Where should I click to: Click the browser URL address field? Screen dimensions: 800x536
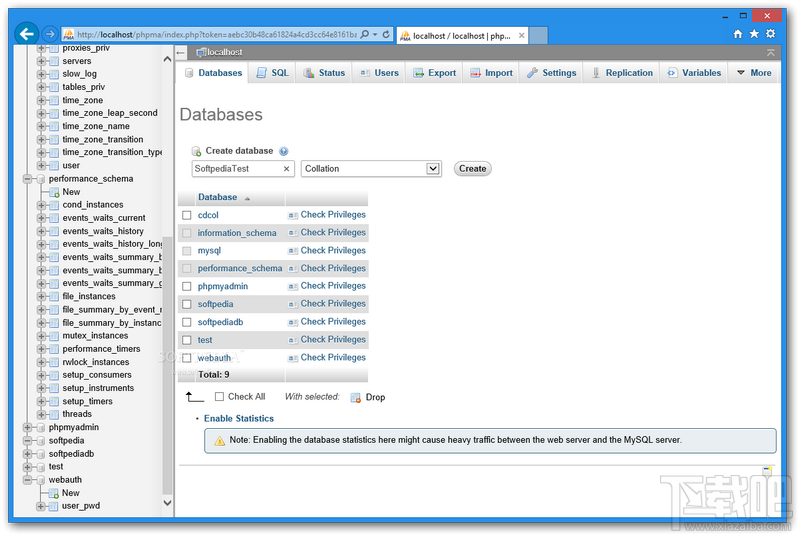pyautogui.click(x=217, y=35)
